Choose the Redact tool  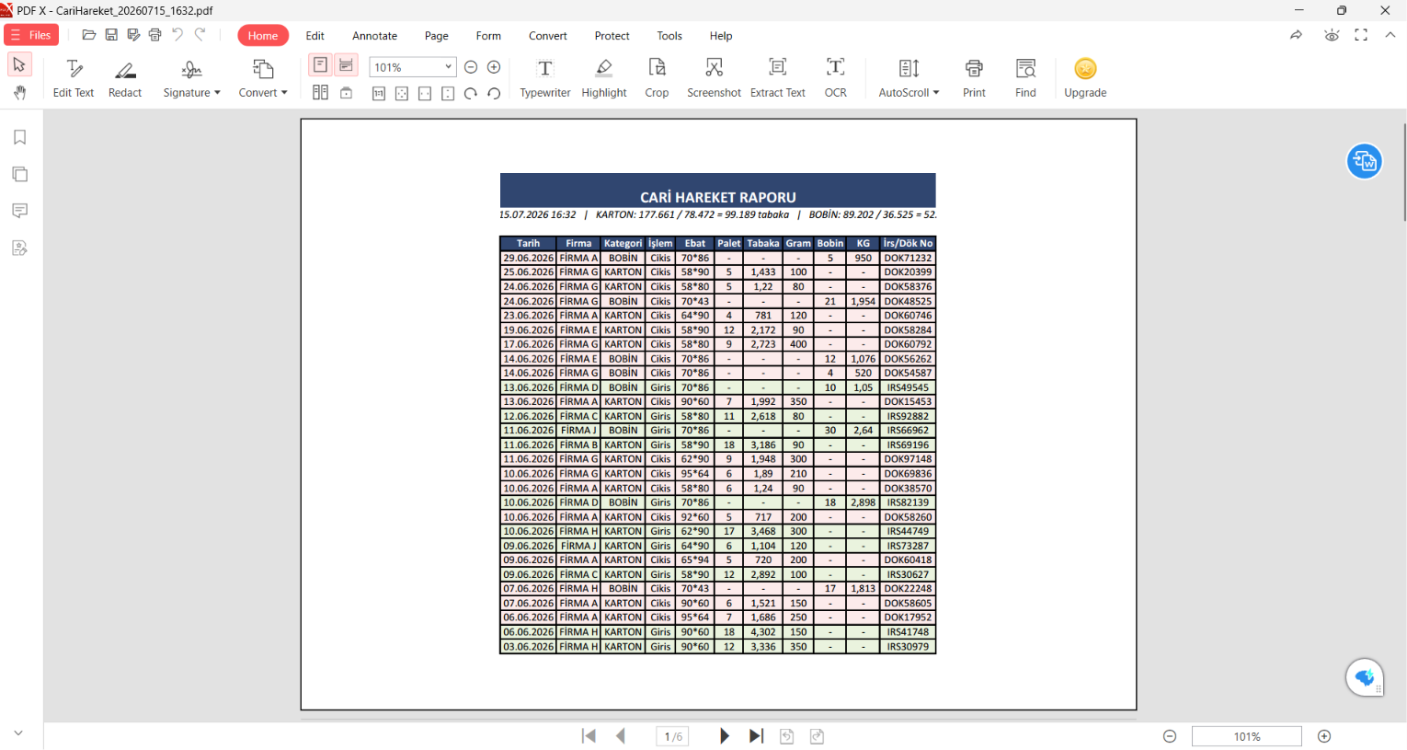click(x=125, y=79)
